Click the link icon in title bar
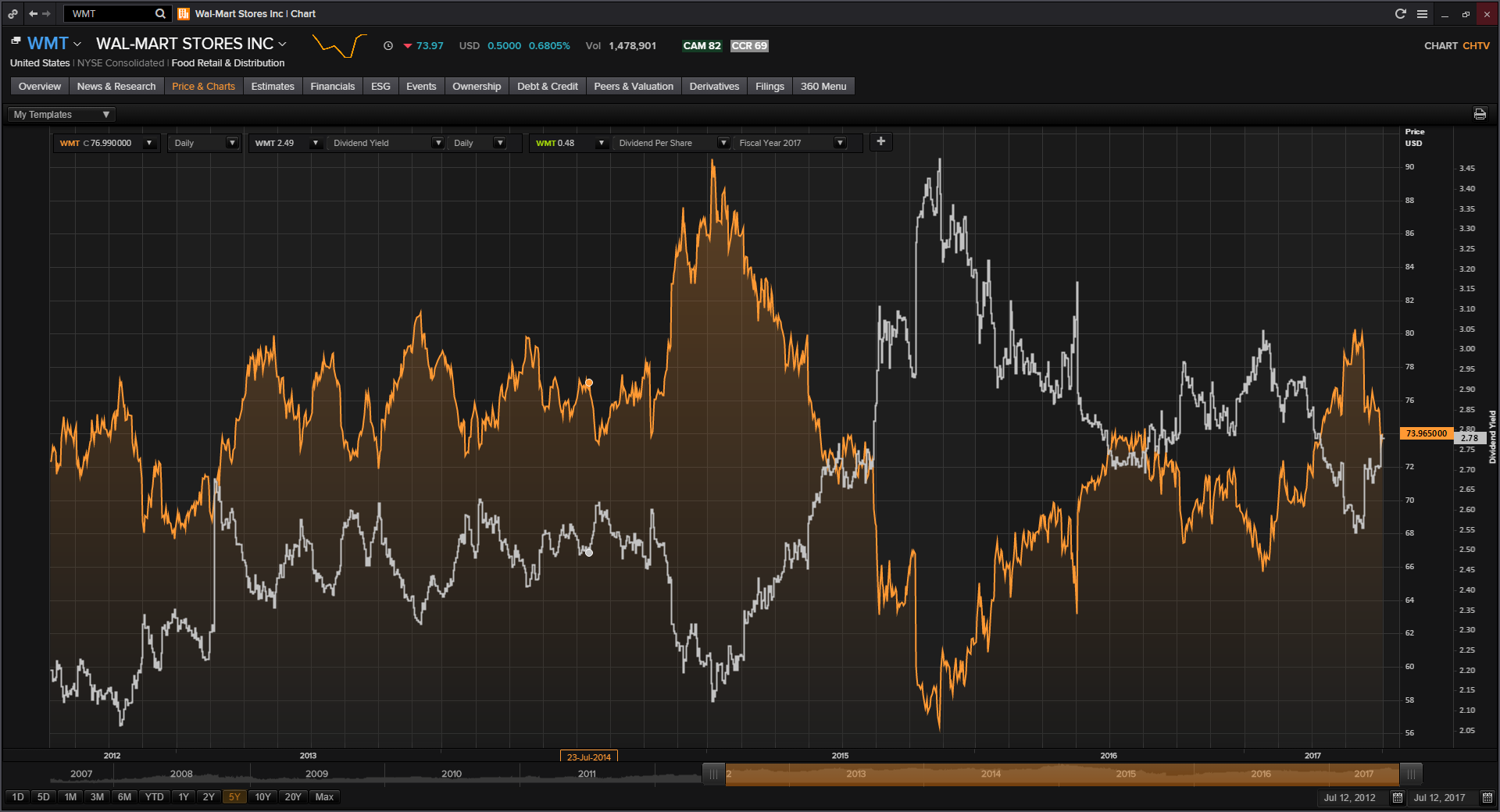Viewport: 1500px width, 812px height. coord(13,14)
